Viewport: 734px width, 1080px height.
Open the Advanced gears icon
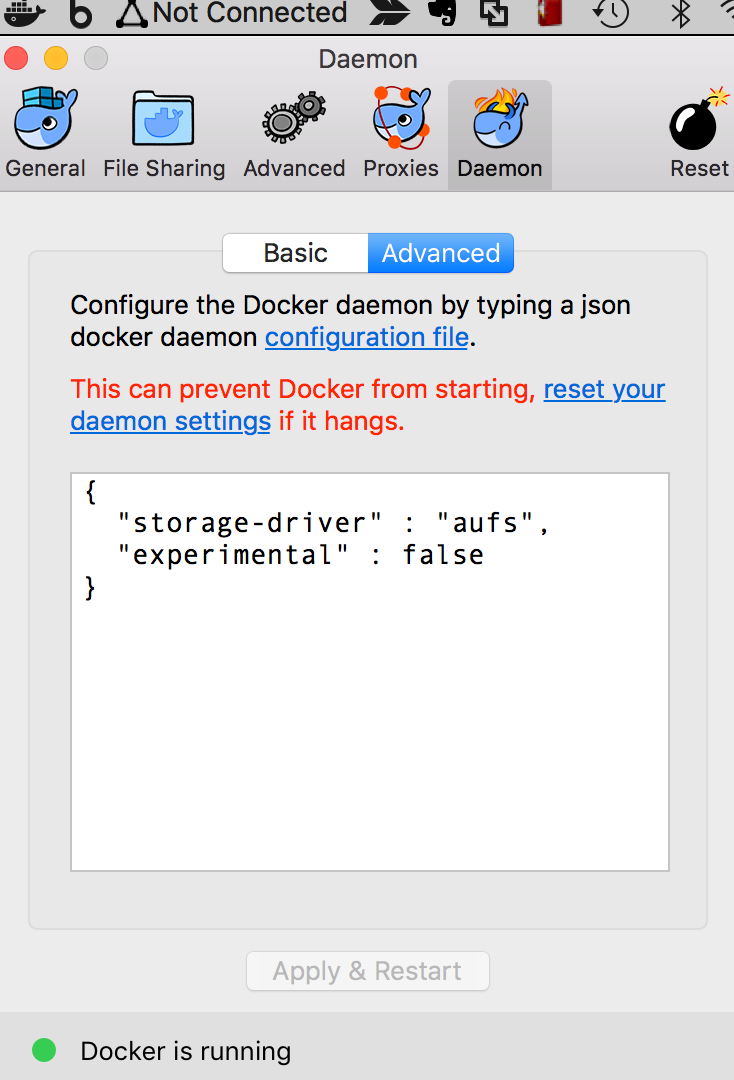click(294, 117)
